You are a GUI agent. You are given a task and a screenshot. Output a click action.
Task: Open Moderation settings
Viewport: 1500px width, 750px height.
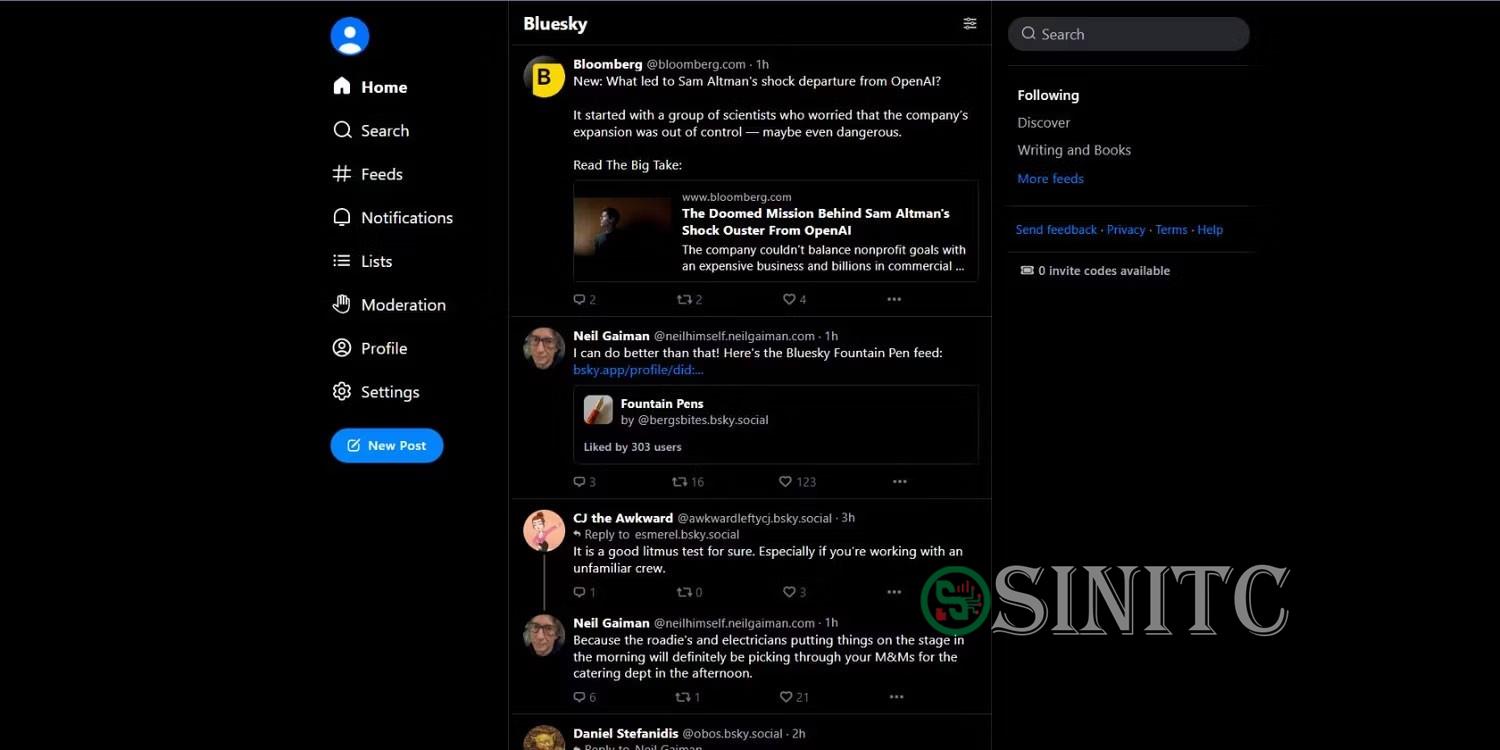[389, 304]
